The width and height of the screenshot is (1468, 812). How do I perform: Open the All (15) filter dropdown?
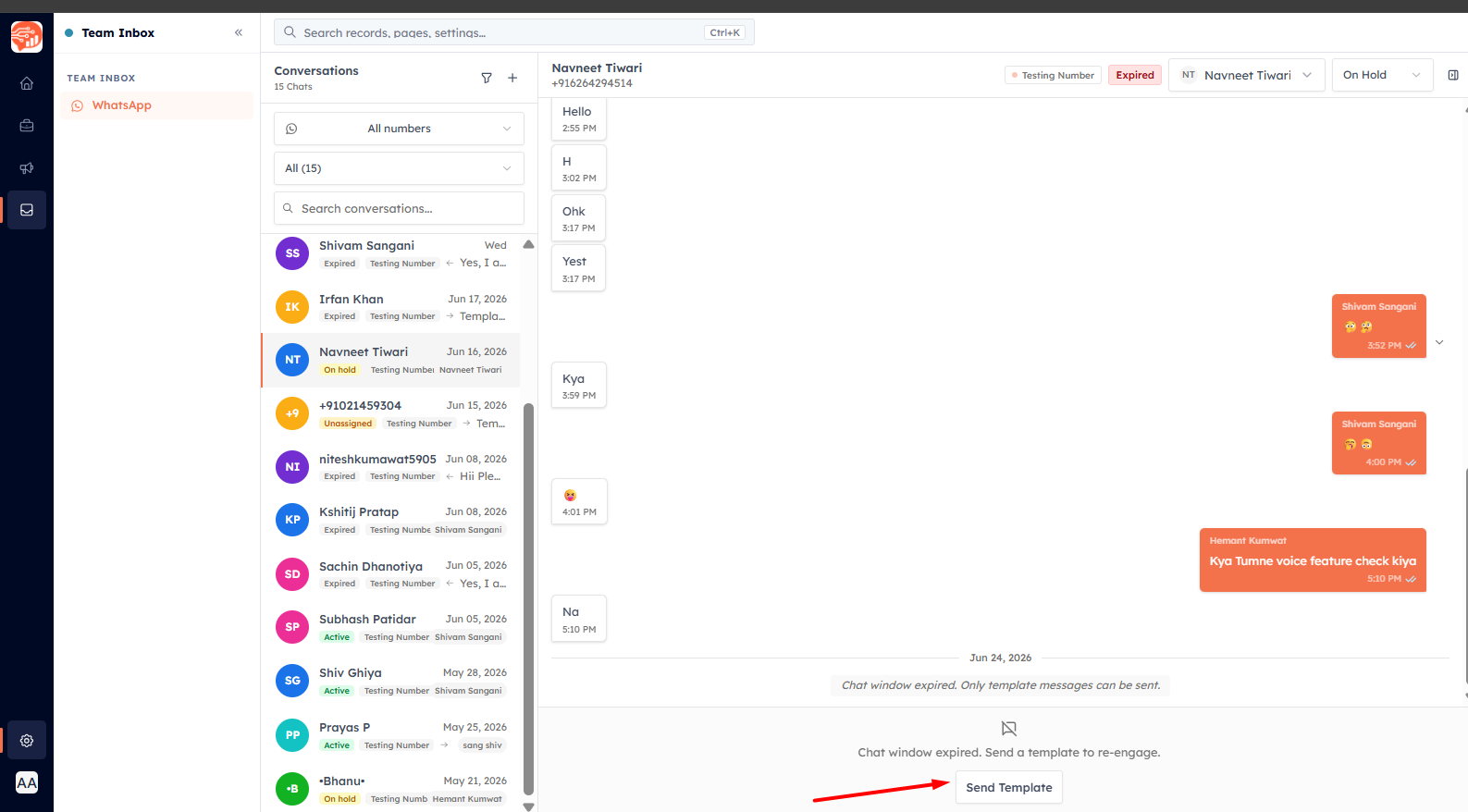(399, 168)
